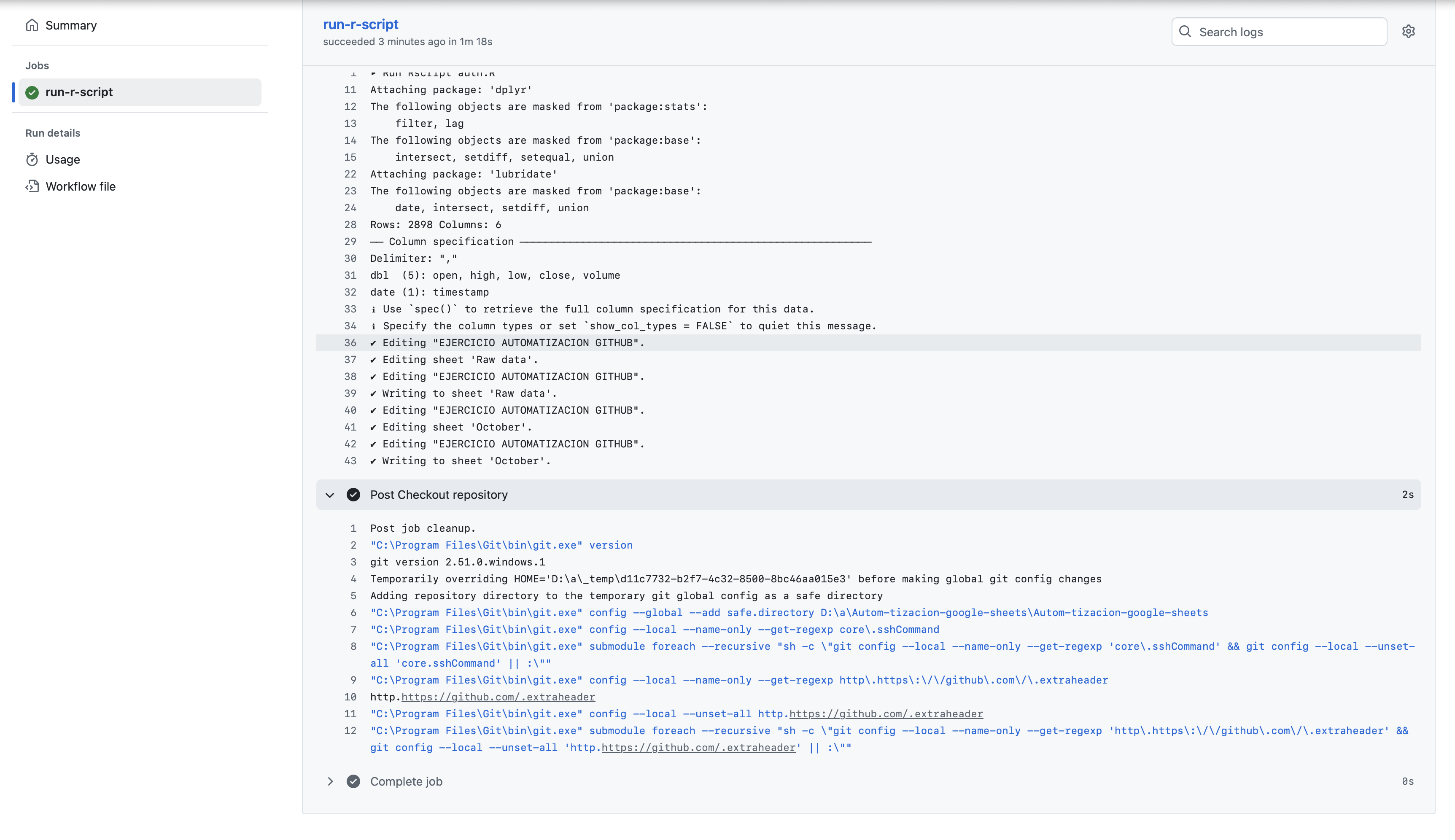Open github.com extraheader link on line 10
This screenshot has height=840, width=1455.
click(x=498, y=697)
